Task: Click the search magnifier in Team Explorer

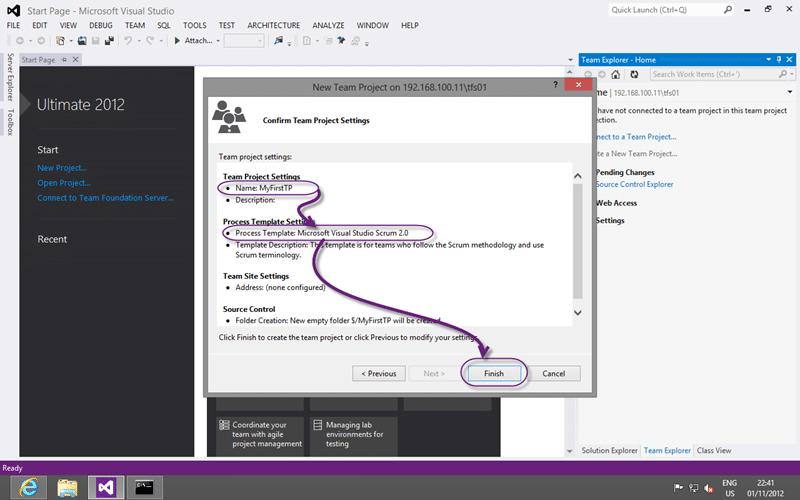Action: click(783, 74)
